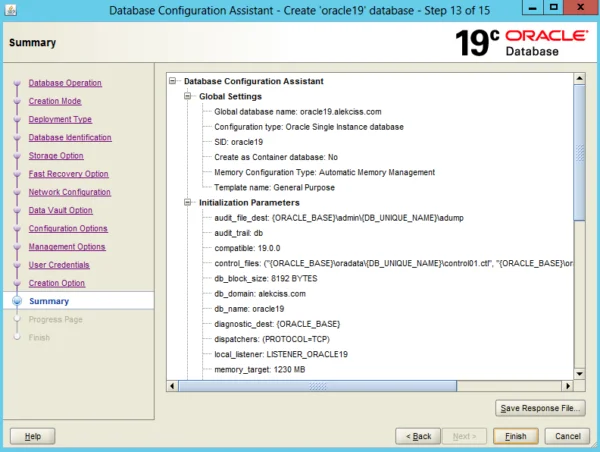Select memory_target: 1230 MB row
This screenshot has width=600, height=452.
pyautogui.click(x=260, y=369)
